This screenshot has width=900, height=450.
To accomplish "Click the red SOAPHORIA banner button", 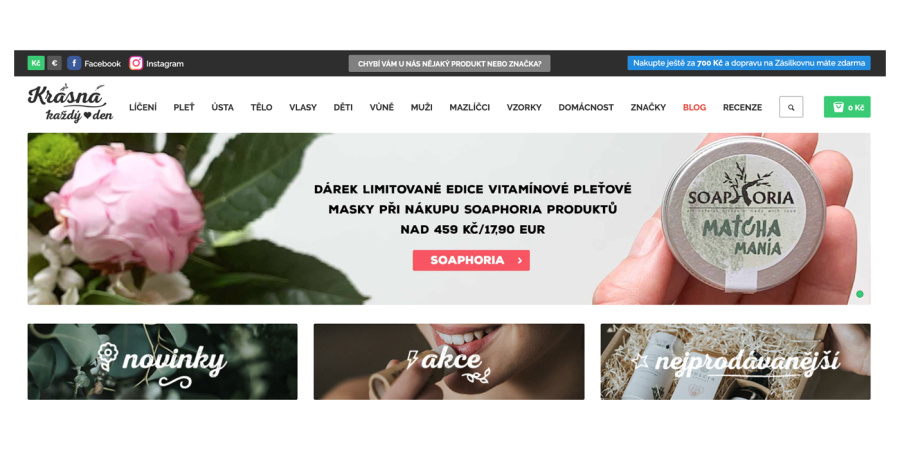I will coord(471,260).
